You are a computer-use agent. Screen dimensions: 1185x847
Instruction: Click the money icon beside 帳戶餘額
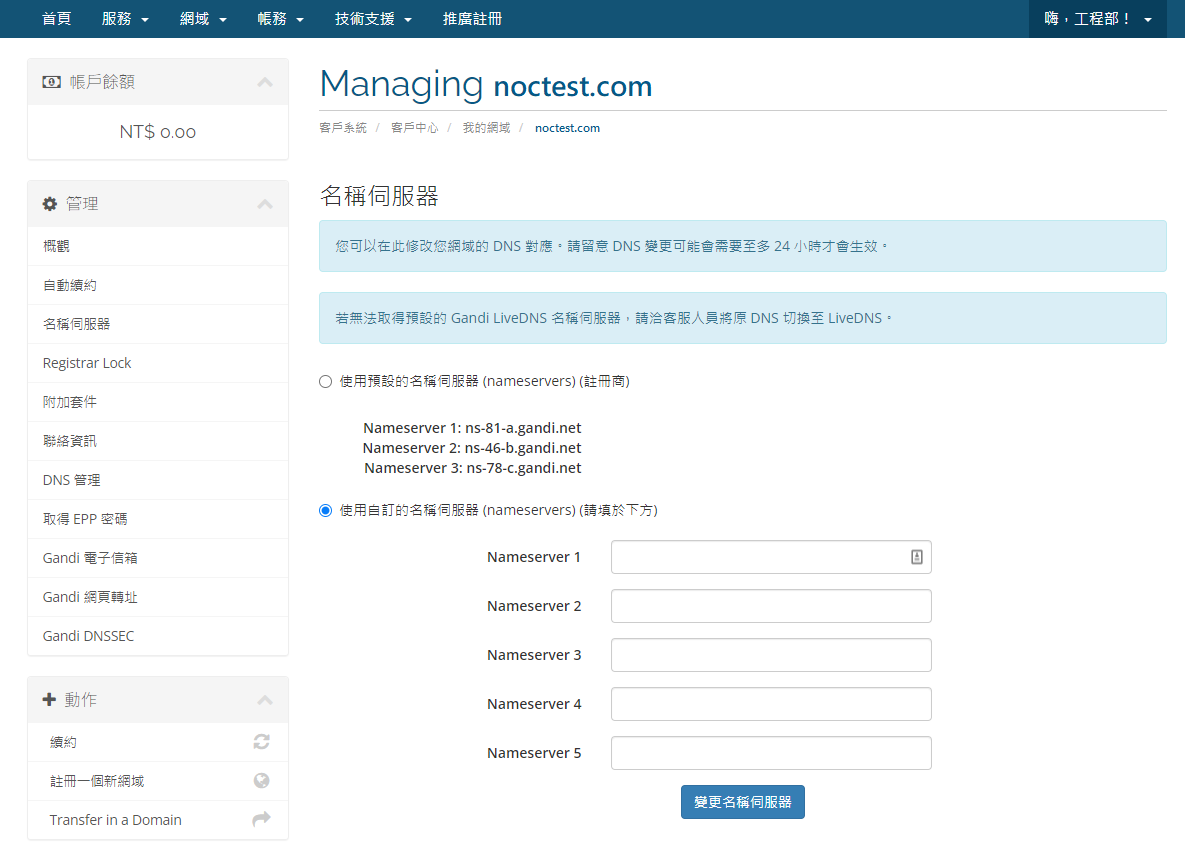coord(51,82)
